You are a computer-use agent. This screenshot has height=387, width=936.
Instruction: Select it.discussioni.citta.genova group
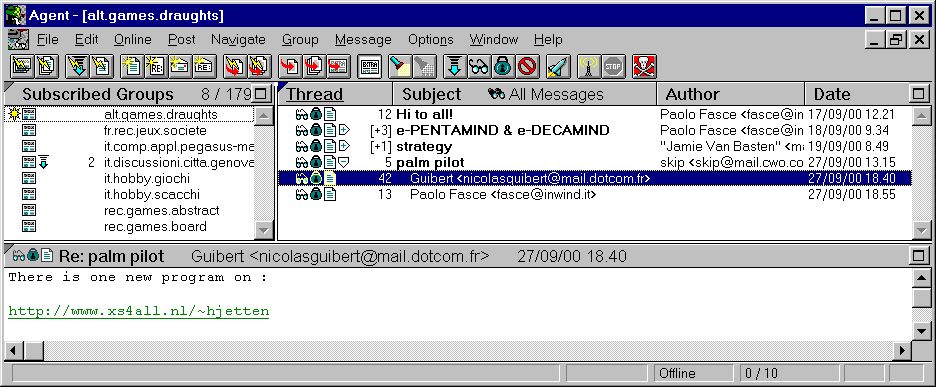[130, 162]
